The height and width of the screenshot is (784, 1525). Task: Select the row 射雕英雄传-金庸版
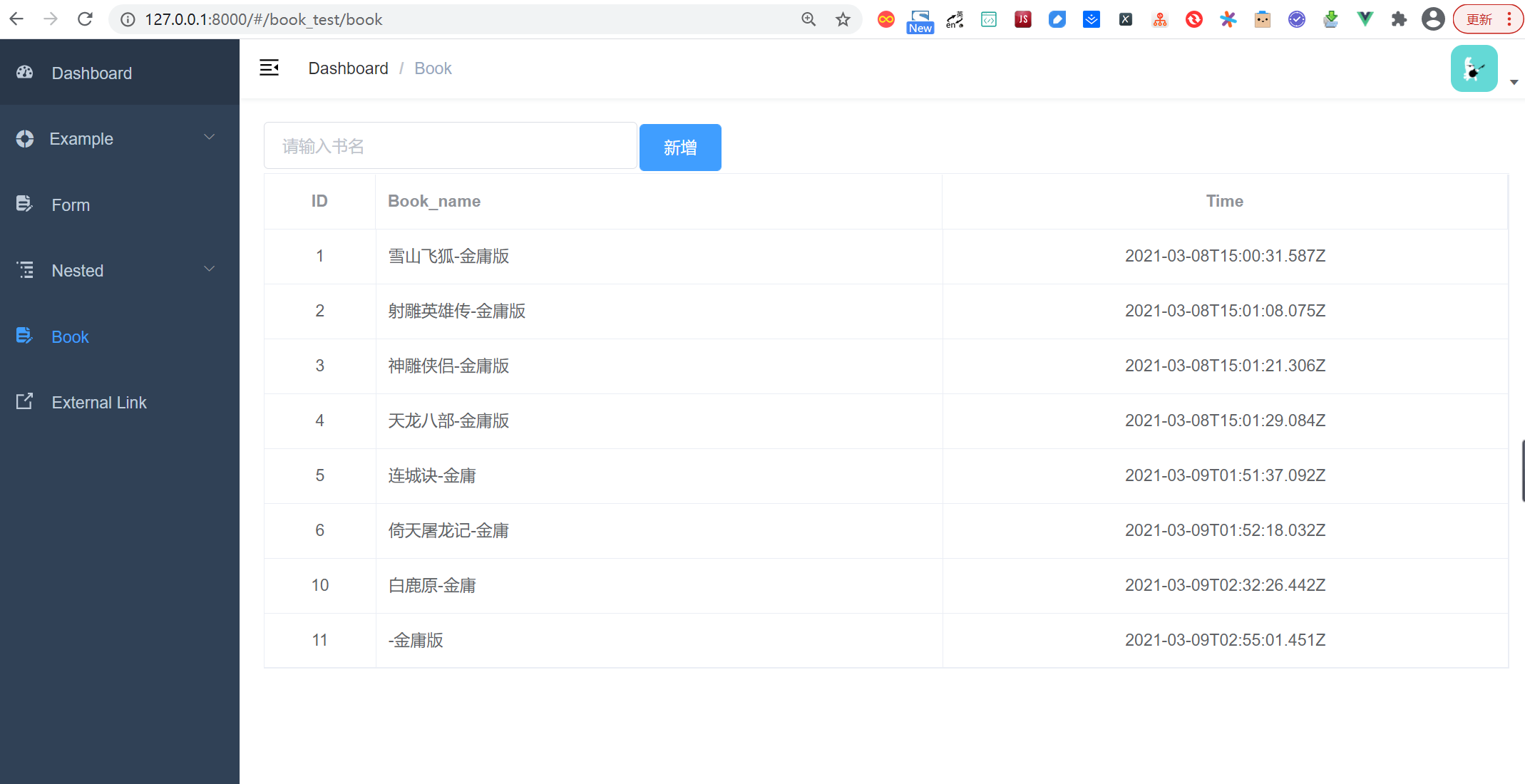(885, 311)
